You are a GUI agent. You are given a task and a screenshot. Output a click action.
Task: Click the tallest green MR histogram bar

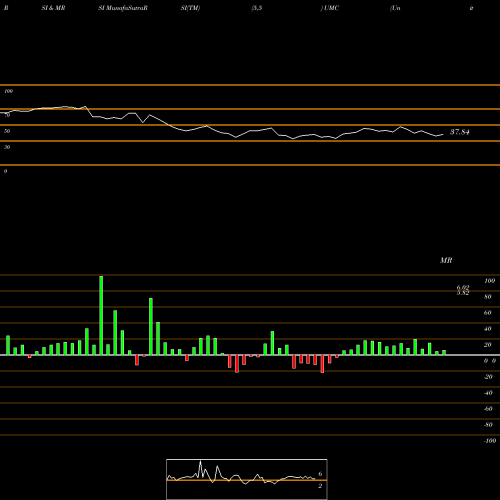click(101, 315)
